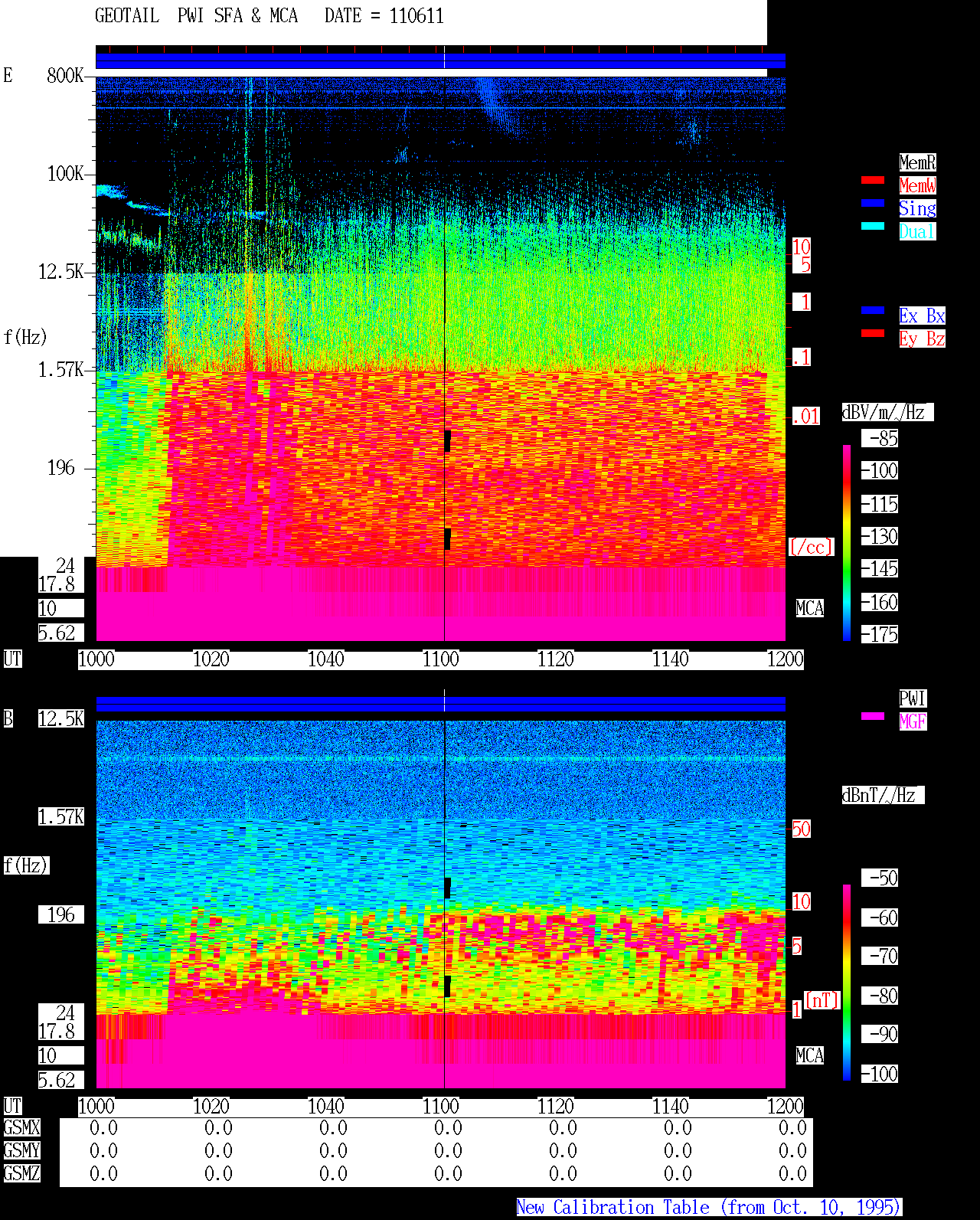Click the [nT] axis label on B panel
Viewport: 980px width, 1220px height.
[x=822, y=1000]
